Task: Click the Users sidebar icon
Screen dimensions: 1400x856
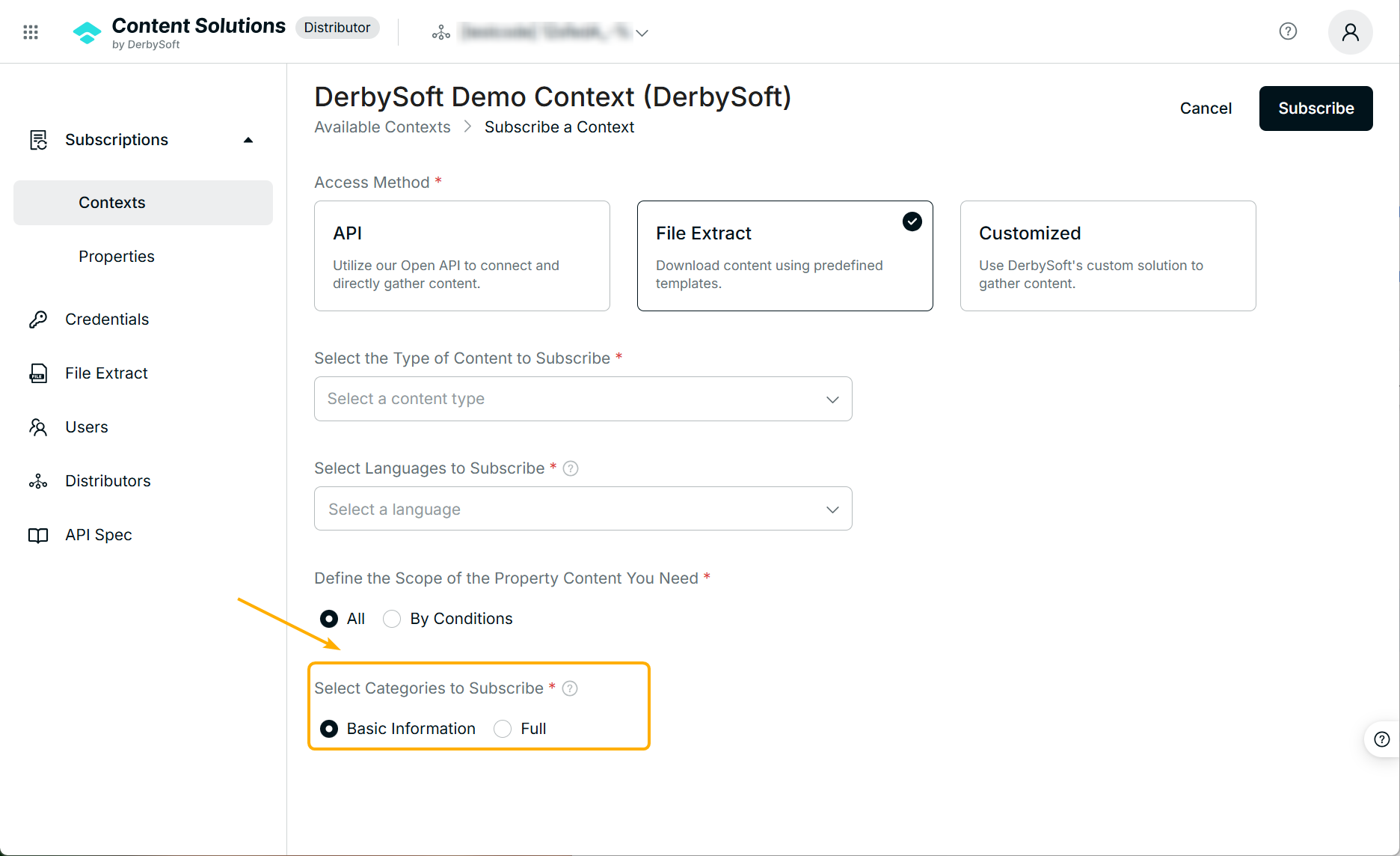Action: tap(38, 427)
